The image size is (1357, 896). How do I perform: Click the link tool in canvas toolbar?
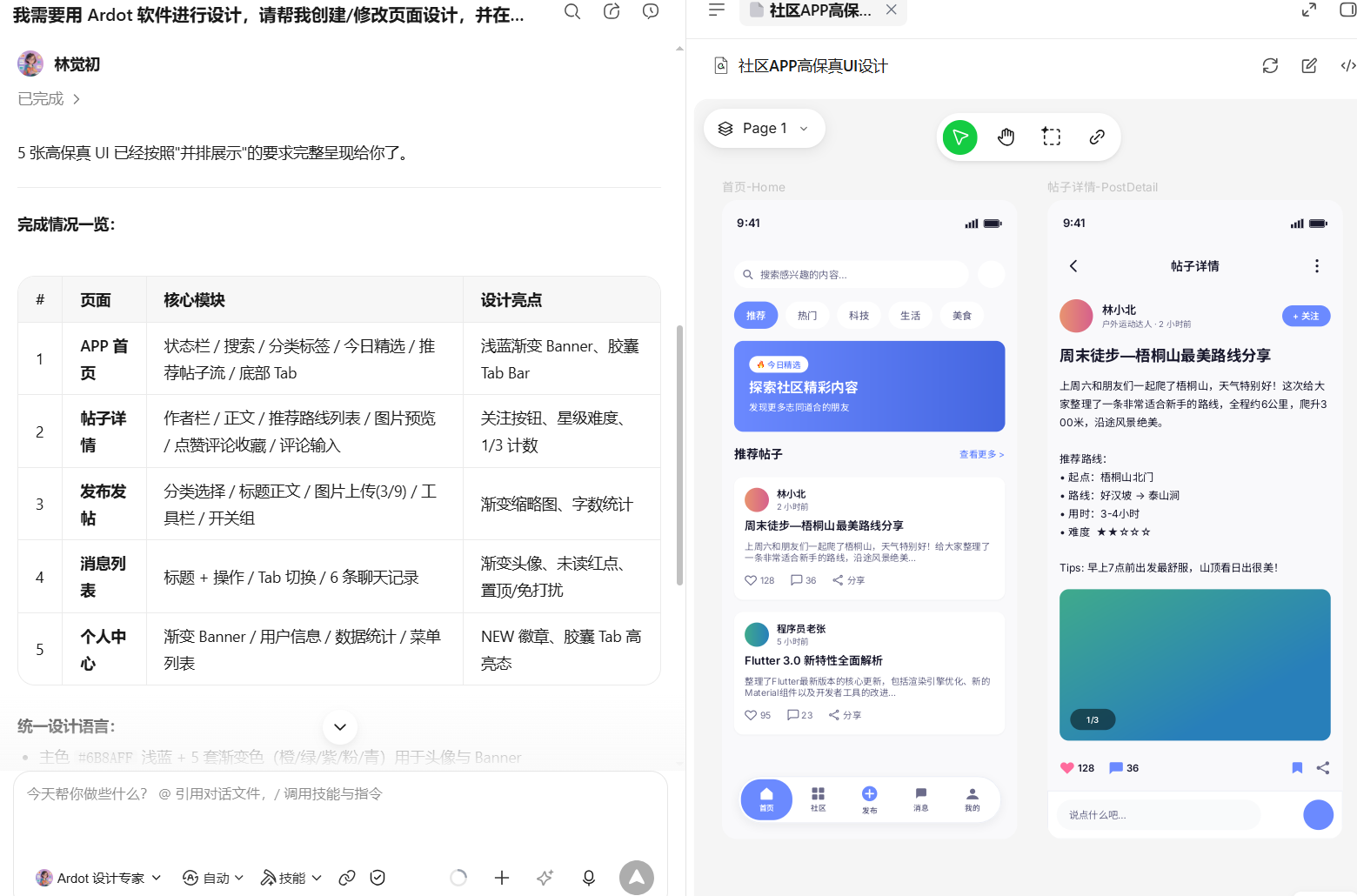coord(1097,137)
